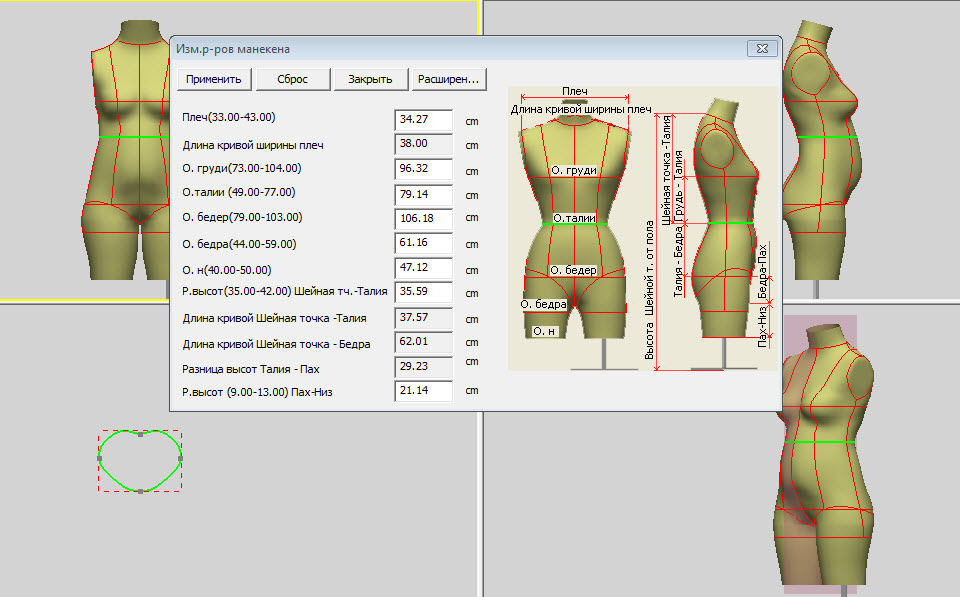
Task: Click the Разница высот Талия - Пах field
Action: 424,368
